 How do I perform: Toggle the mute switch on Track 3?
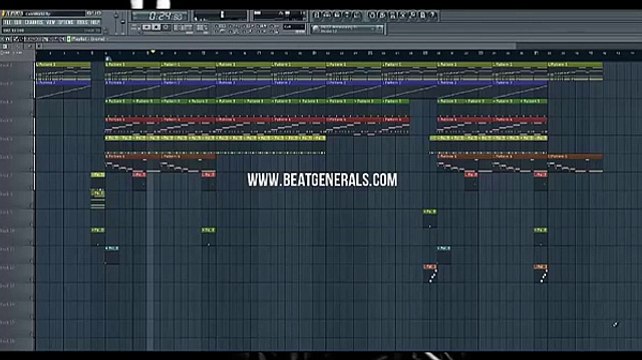(31, 114)
